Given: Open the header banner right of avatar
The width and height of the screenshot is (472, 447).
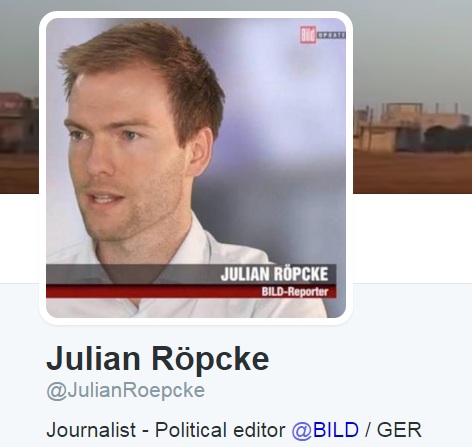Looking at the screenshot, I should 413,97.
